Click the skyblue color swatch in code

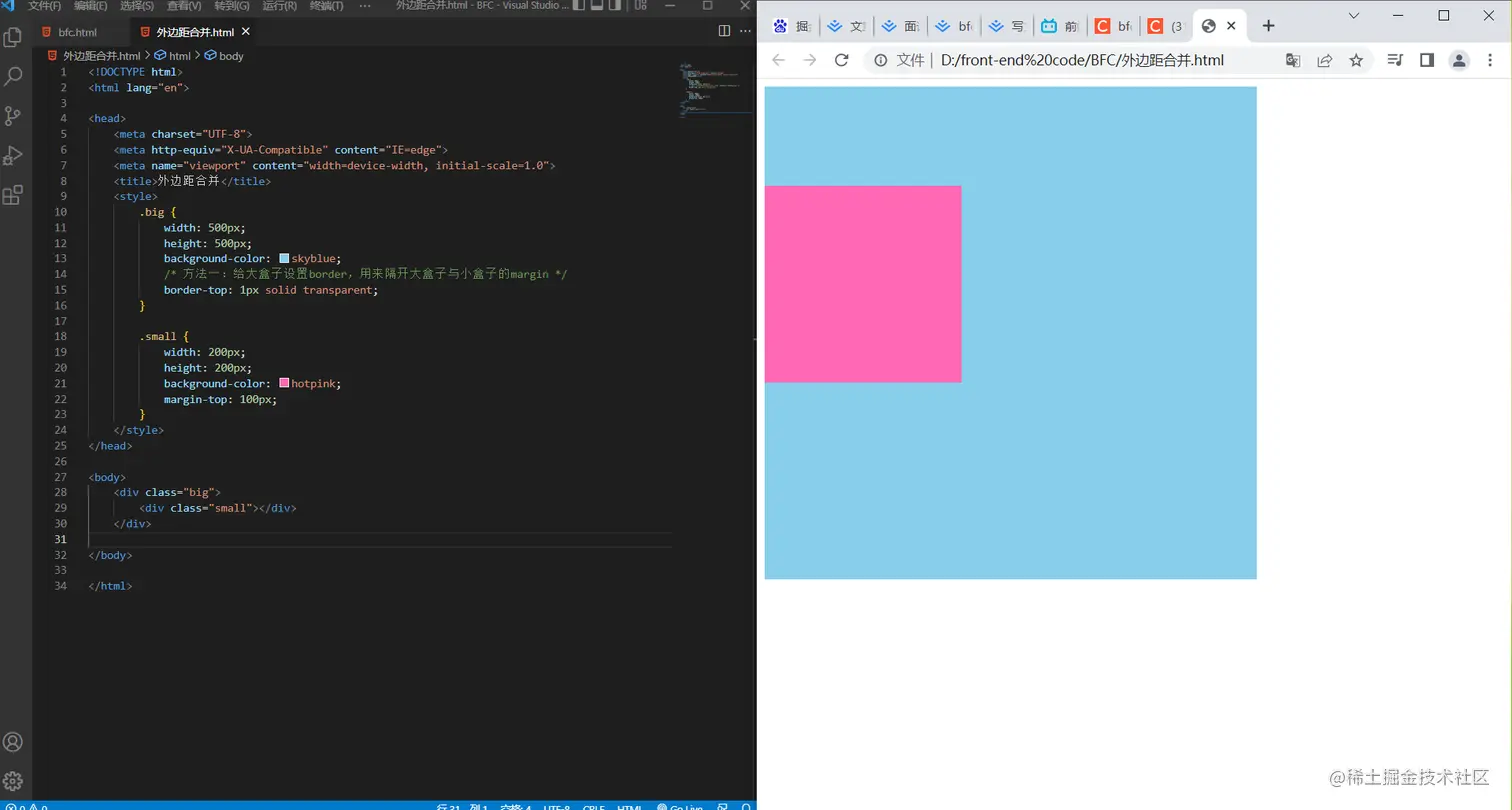[x=284, y=258]
